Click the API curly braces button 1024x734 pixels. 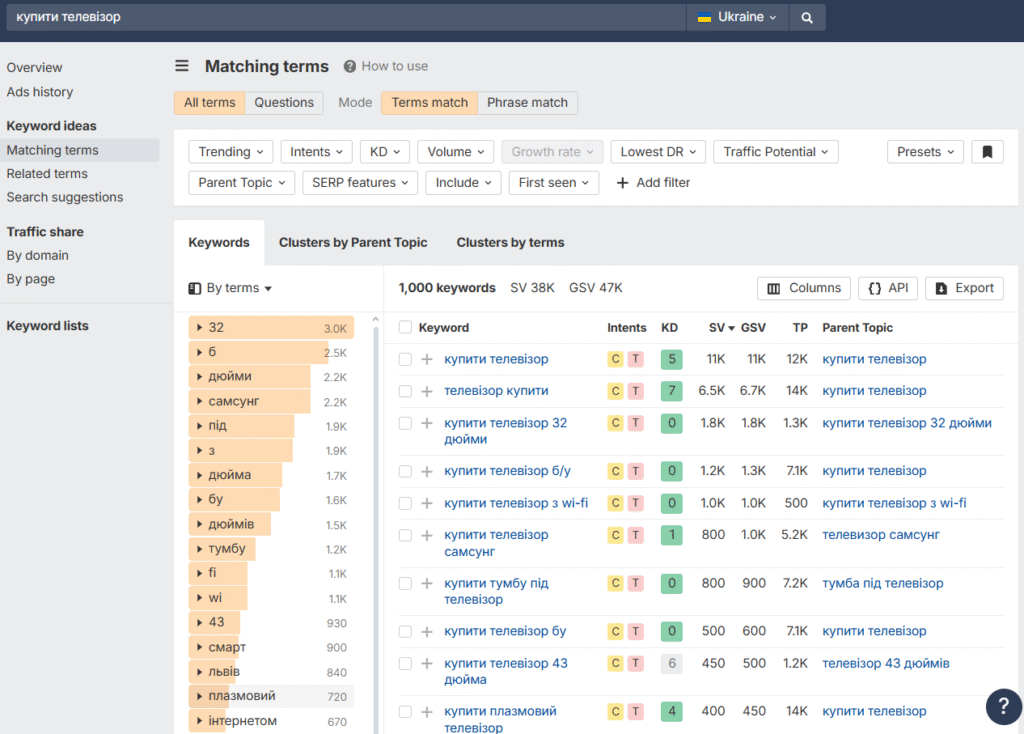888,288
